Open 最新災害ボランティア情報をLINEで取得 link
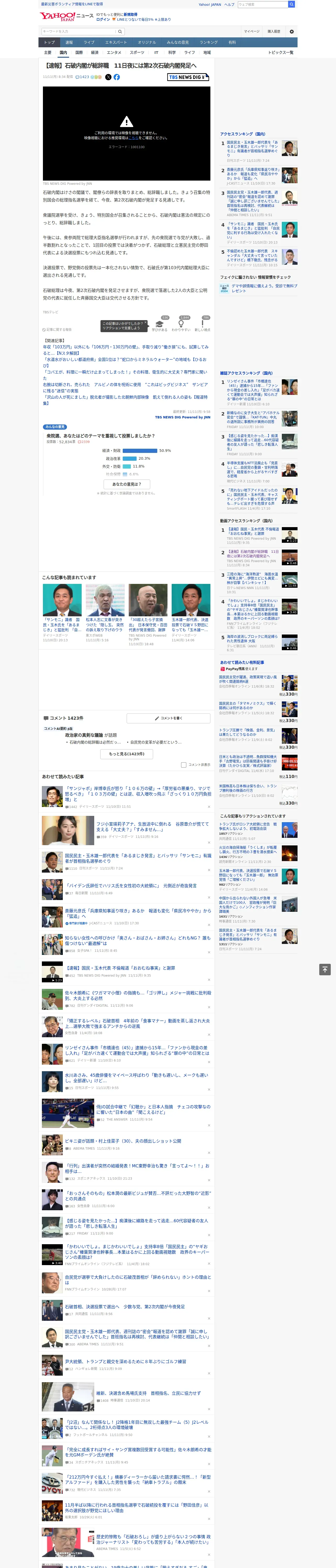Screen dimensions: 336x1568 coord(72,4)
